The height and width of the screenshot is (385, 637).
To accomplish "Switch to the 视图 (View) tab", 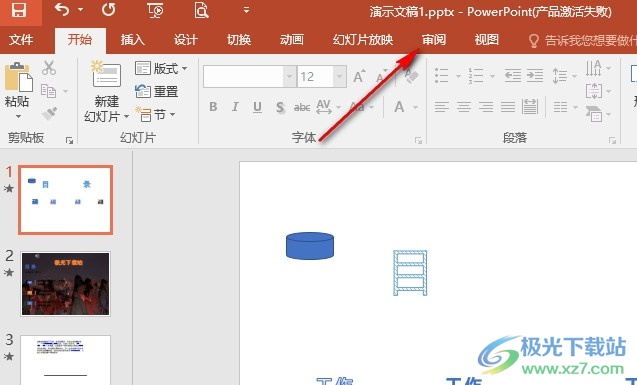I will (x=487, y=40).
